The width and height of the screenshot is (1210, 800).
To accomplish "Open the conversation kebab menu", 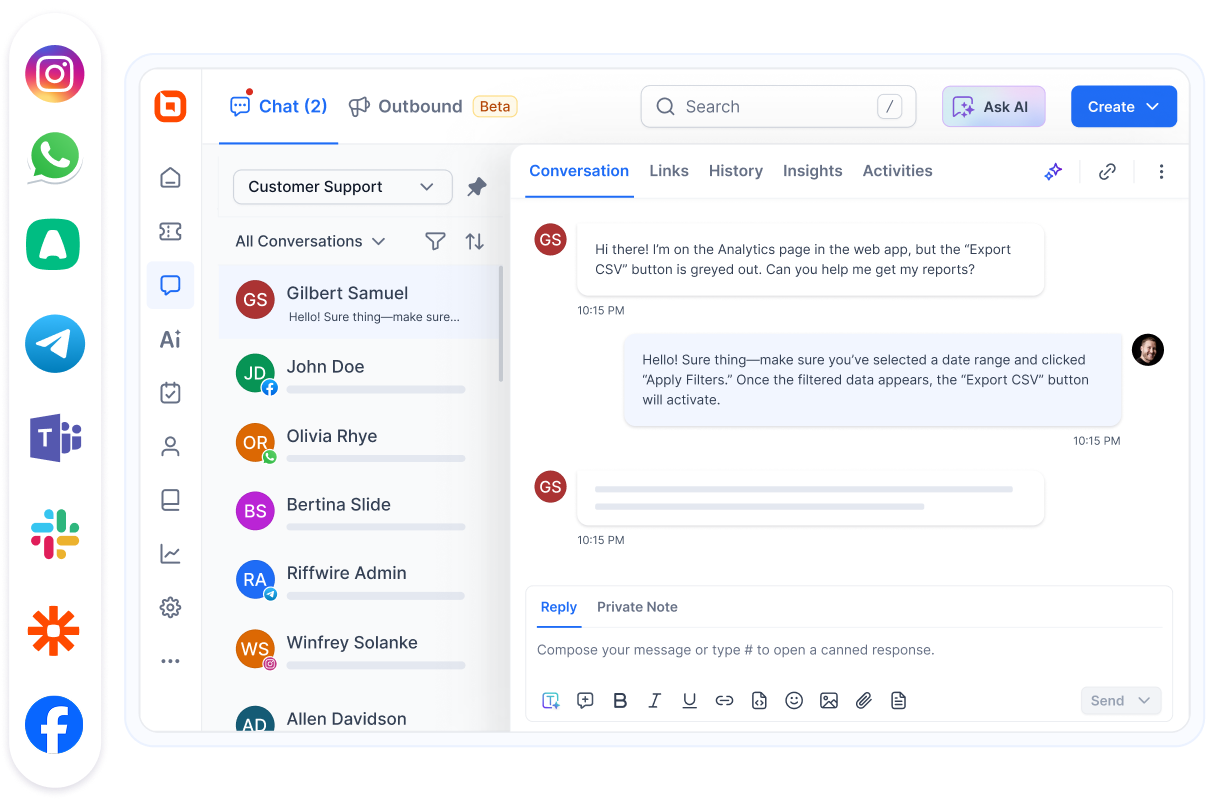I will click(1161, 172).
